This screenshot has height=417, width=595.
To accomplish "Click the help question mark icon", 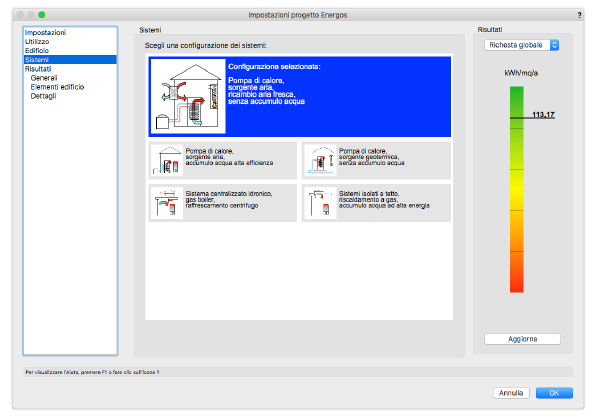I will click(579, 15).
